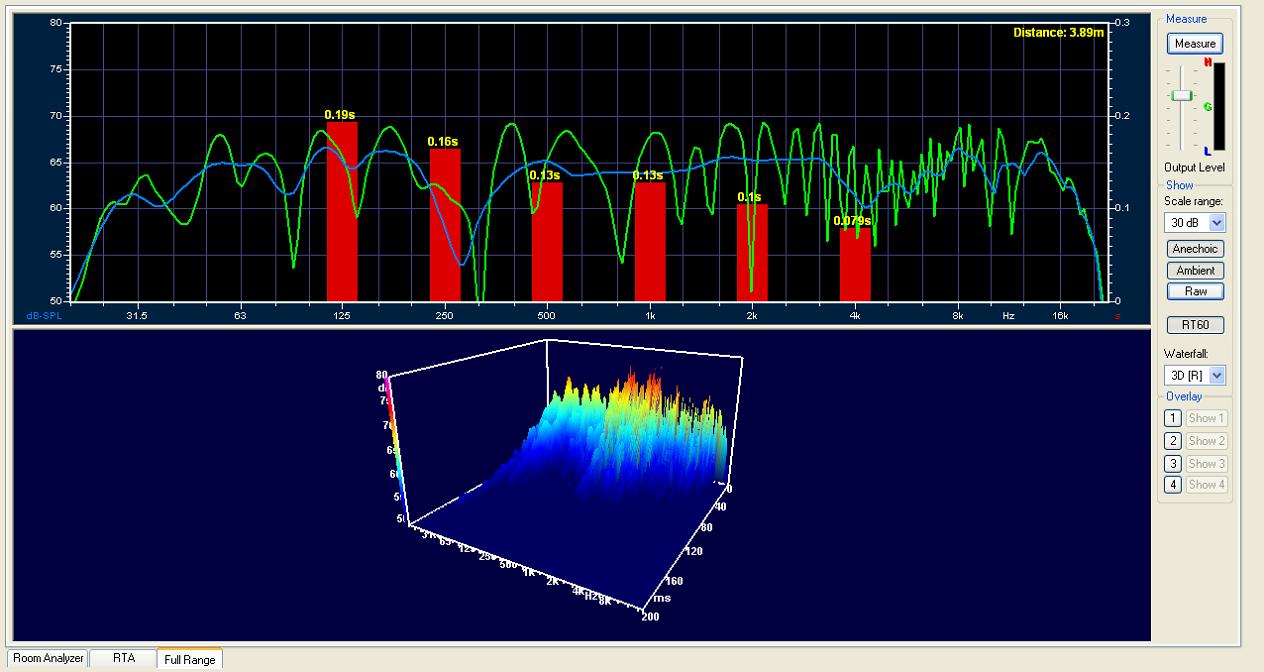This screenshot has height=672, width=1264.
Task: Adjust the Output Level slider handle
Action: pos(1181,95)
